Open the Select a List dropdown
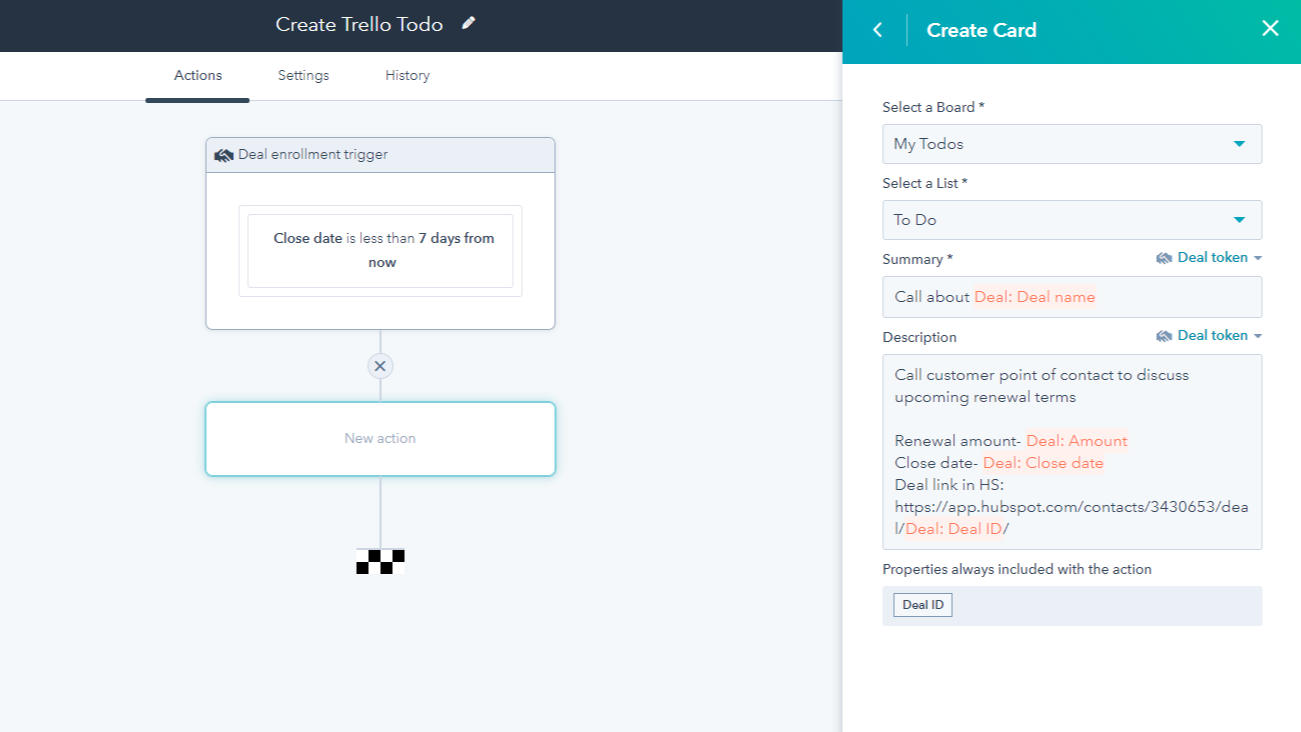The image size is (1301, 732). point(1072,220)
